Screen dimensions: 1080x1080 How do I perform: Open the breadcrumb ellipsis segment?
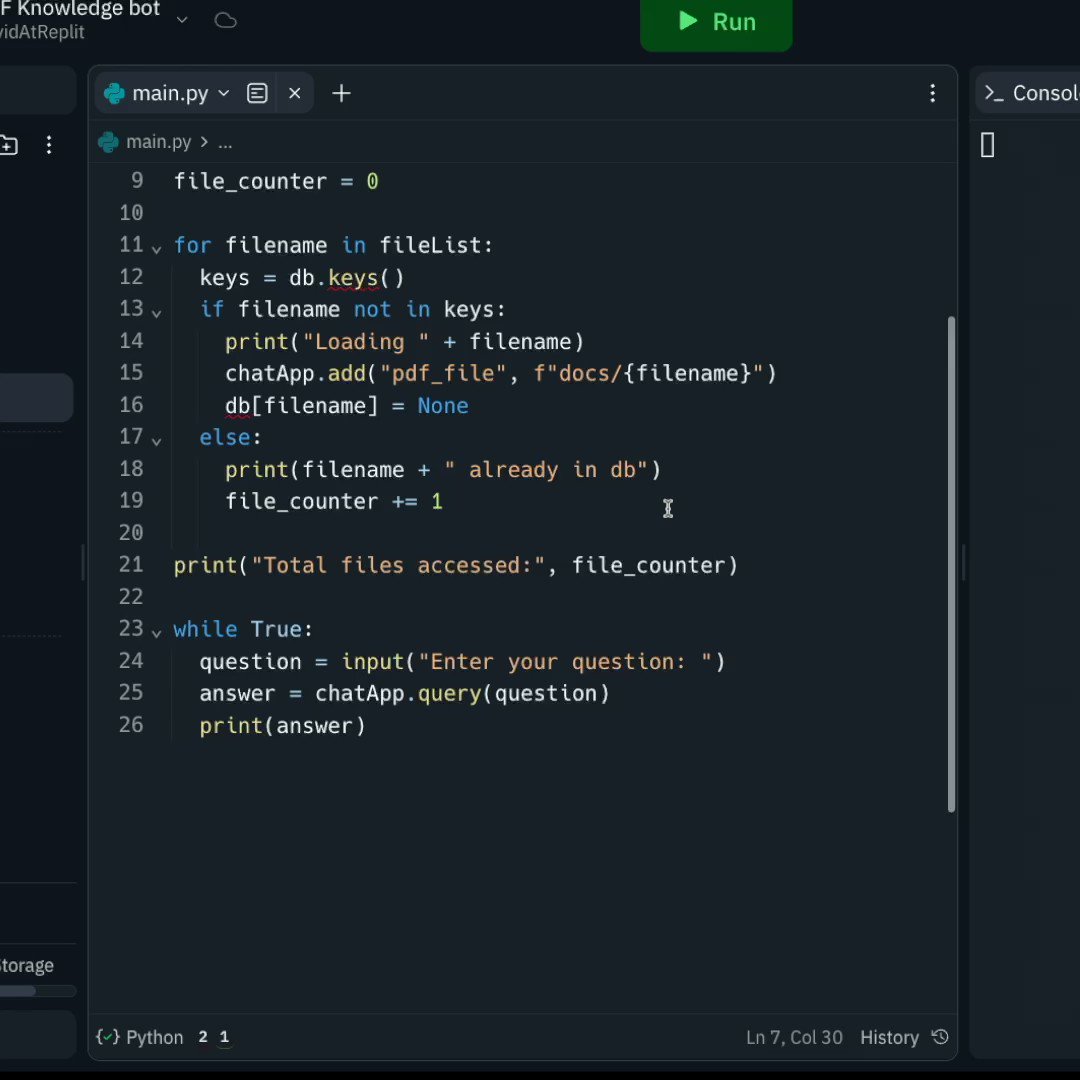pyautogui.click(x=225, y=143)
